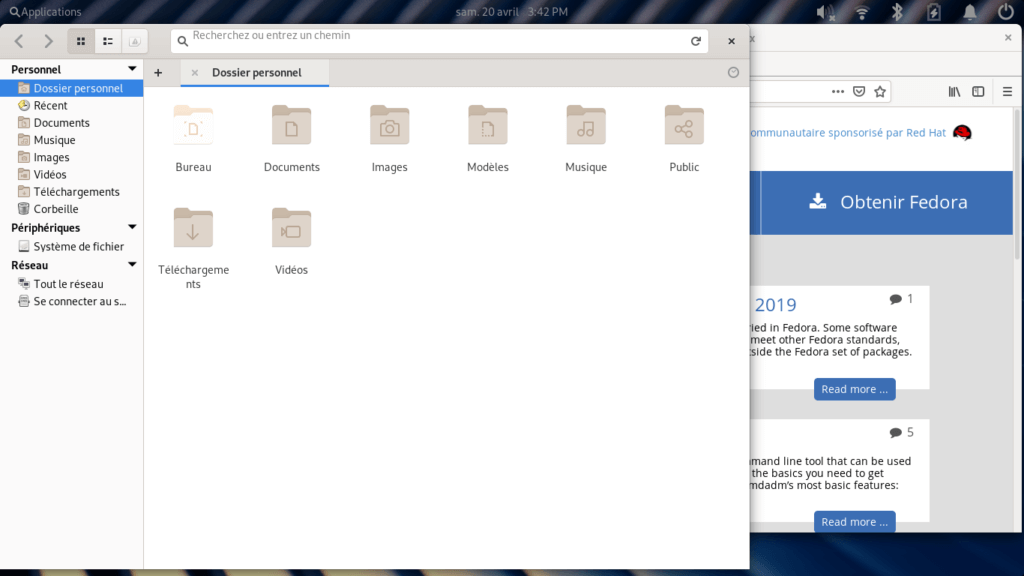This screenshot has width=1024, height=576.
Task: Click the magnifier icon in path bar
Action: [183, 41]
